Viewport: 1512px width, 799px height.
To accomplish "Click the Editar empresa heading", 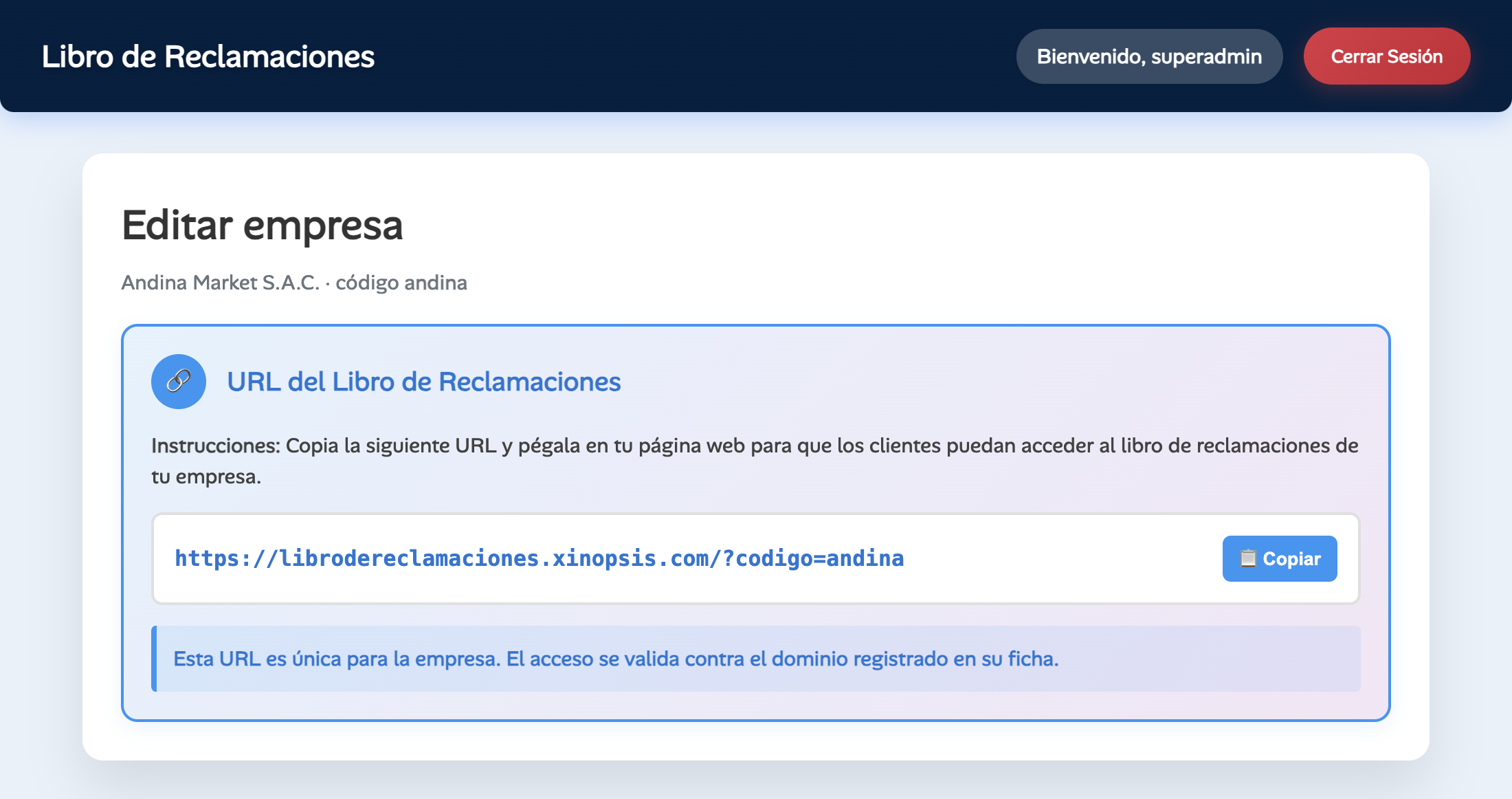I will pyautogui.click(x=263, y=226).
